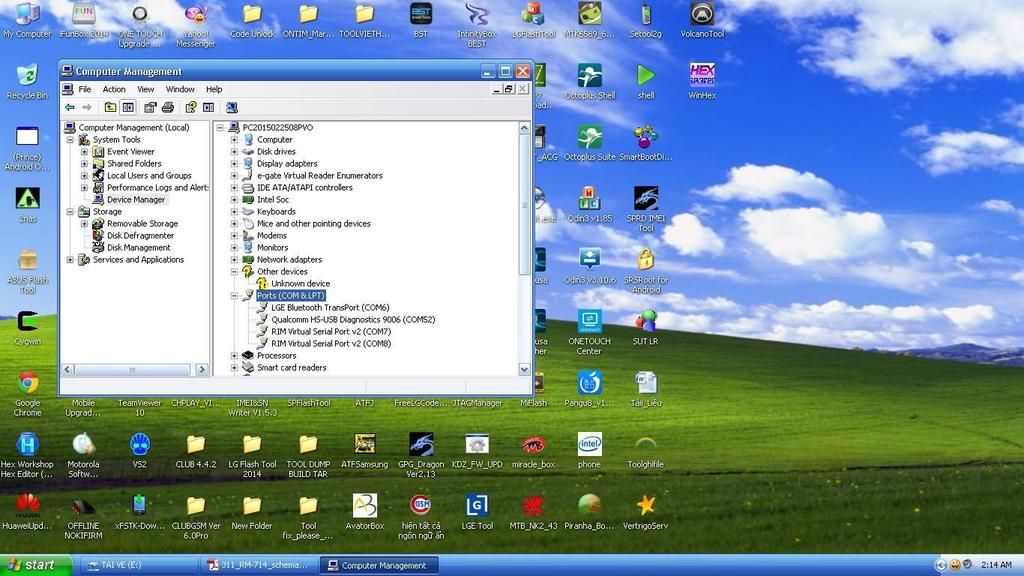
Task: Open the miracle_box desktop icon
Action: click(x=534, y=450)
